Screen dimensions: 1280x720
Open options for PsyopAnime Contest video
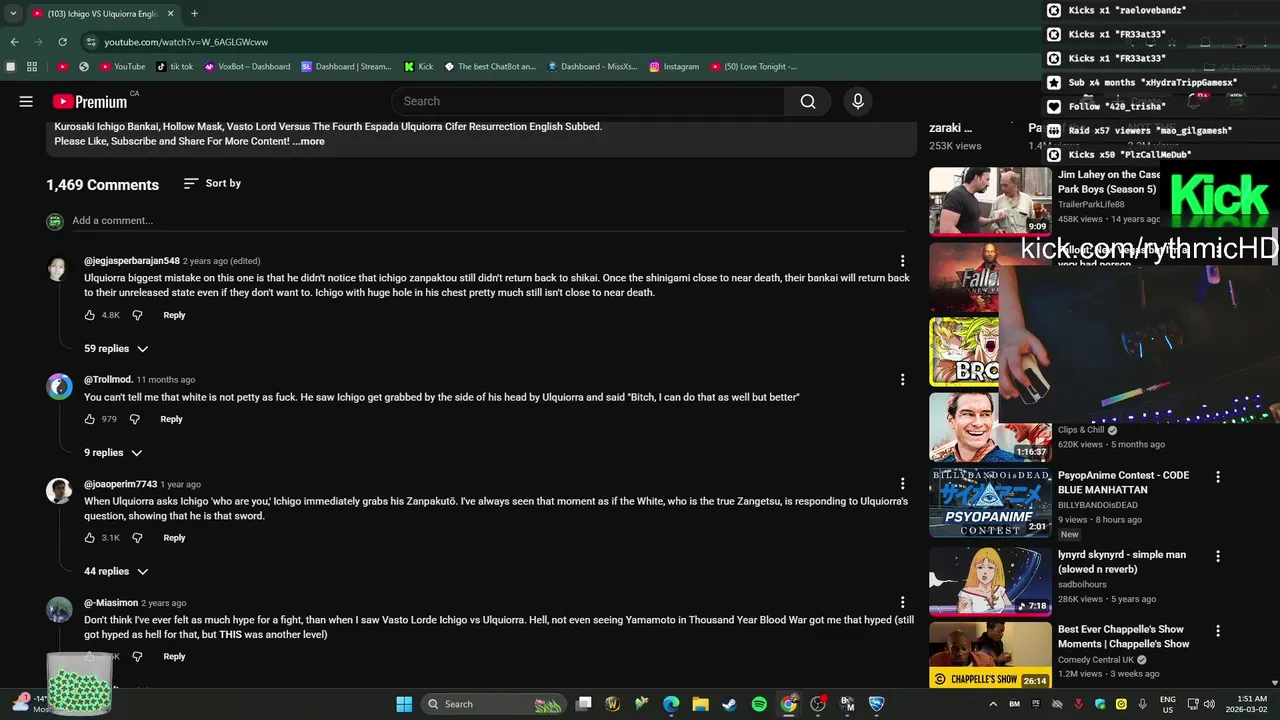point(1218,478)
